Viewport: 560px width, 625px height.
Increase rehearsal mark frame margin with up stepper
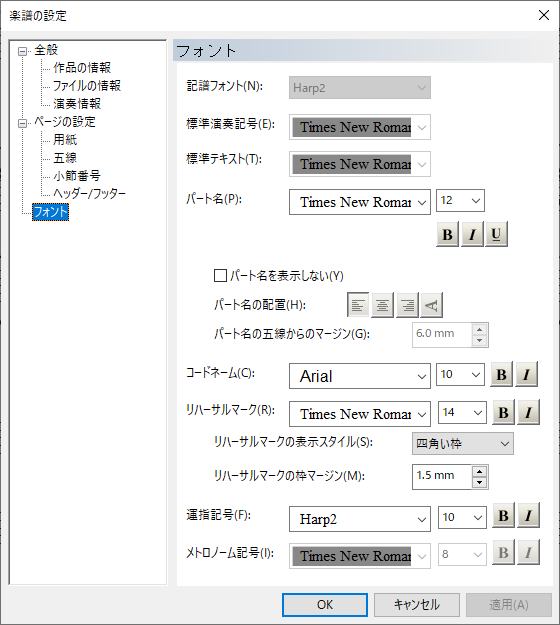tap(479, 472)
